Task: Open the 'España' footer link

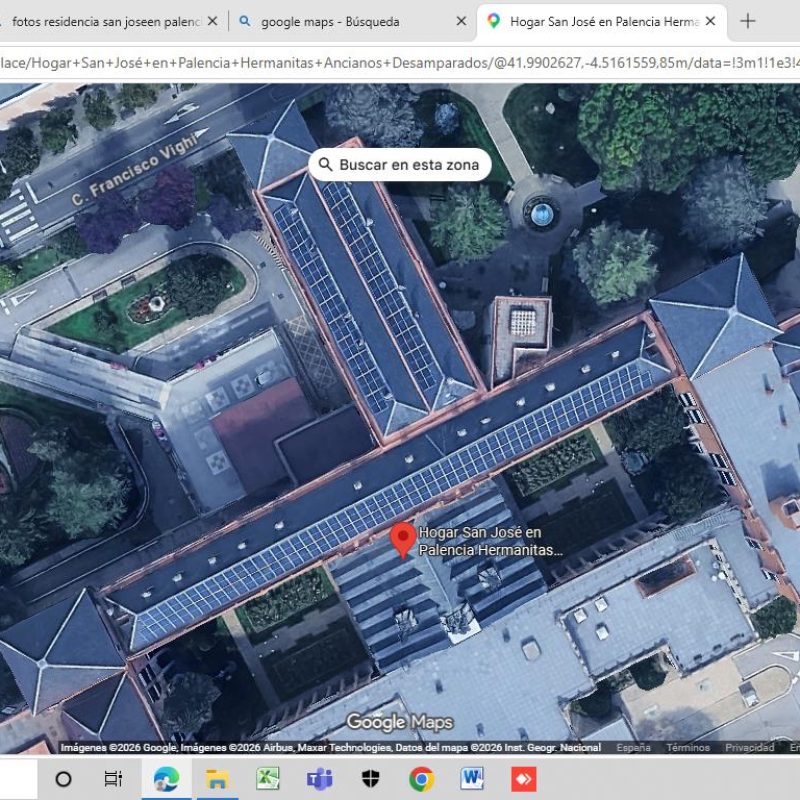Action: click(633, 747)
